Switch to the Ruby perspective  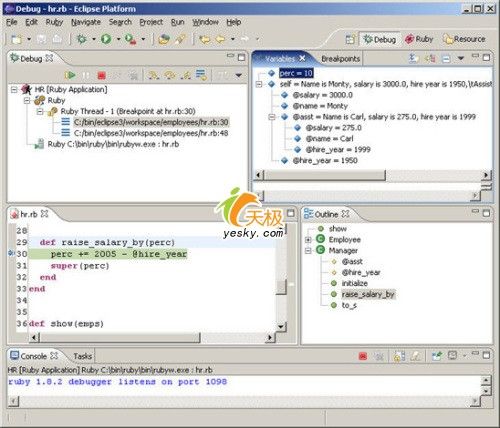point(419,39)
